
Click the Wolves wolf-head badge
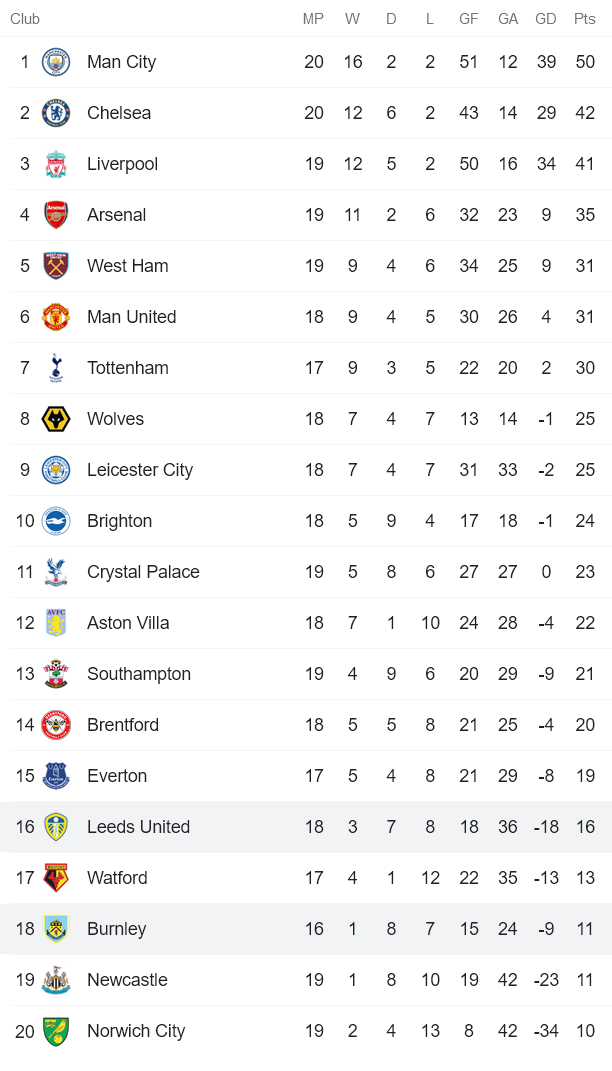click(x=56, y=419)
